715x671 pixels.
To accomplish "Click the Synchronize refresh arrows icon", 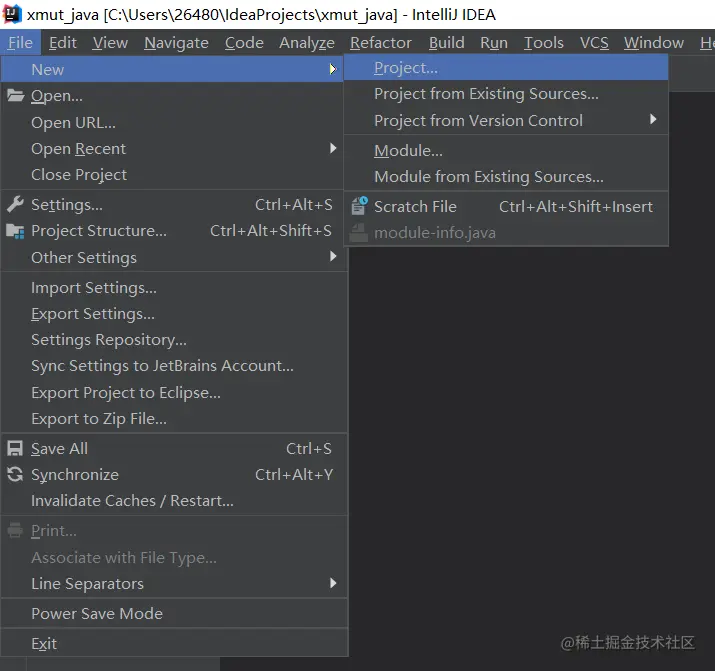I will 15,475.
